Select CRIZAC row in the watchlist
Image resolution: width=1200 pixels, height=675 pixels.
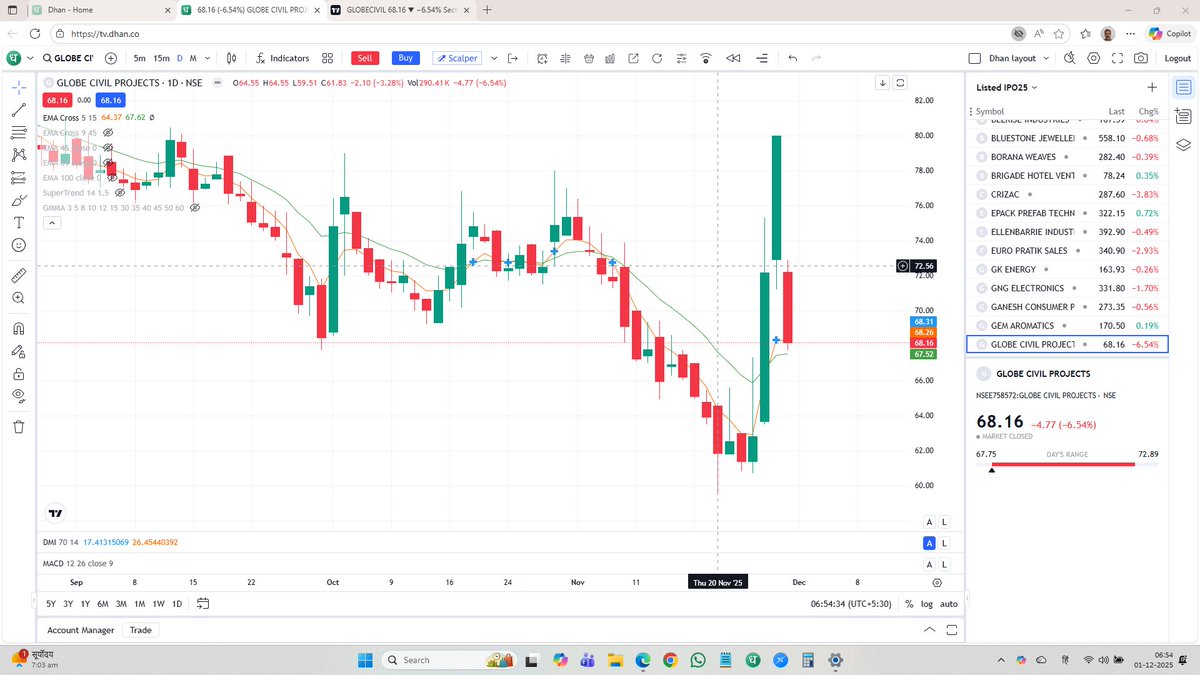(x=1067, y=194)
